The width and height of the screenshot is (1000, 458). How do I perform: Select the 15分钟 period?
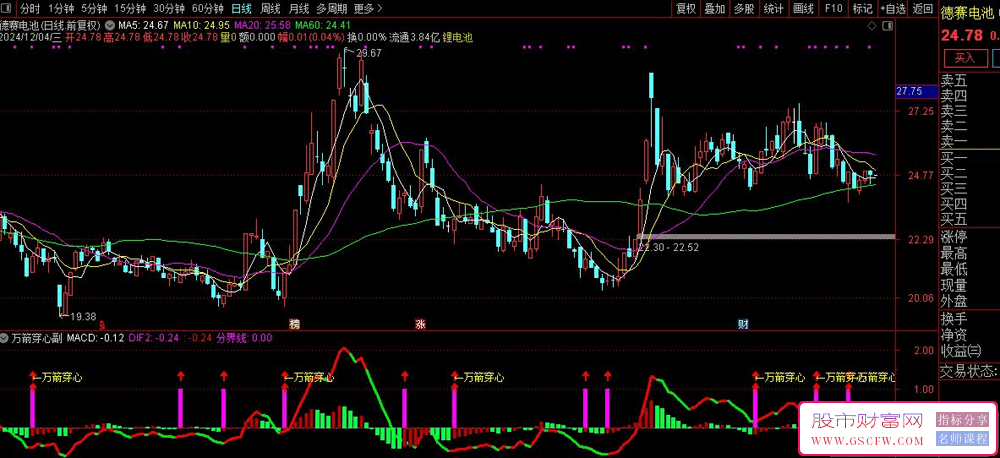(129, 9)
